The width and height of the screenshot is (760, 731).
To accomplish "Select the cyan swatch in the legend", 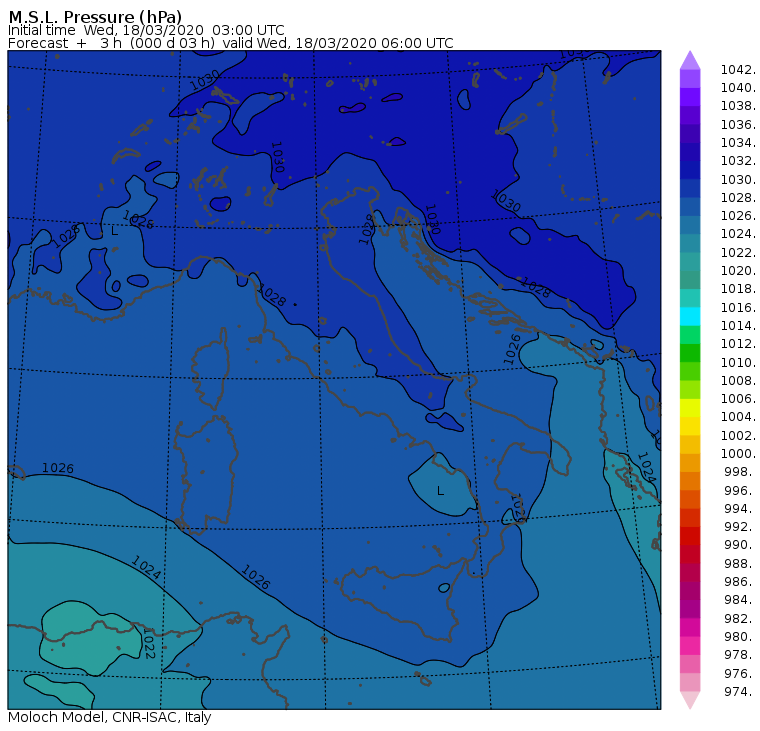I will [690, 317].
